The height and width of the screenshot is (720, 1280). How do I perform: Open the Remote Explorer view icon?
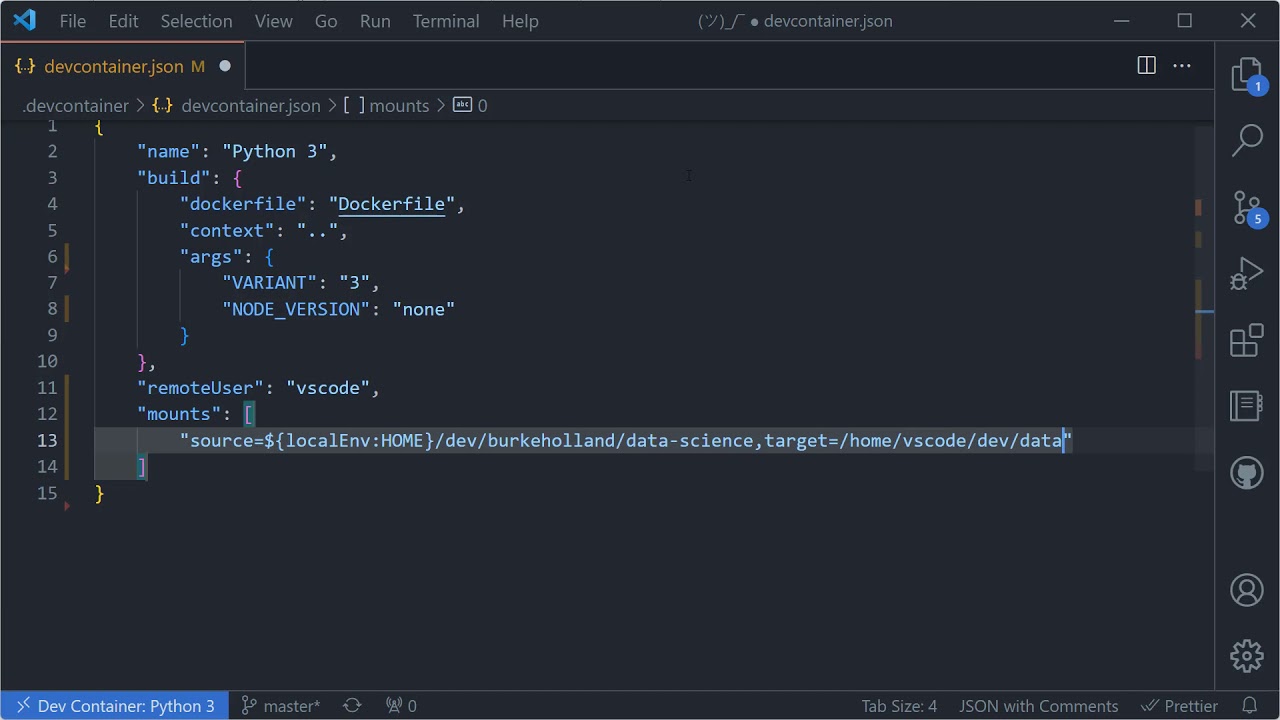click(1247, 405)
